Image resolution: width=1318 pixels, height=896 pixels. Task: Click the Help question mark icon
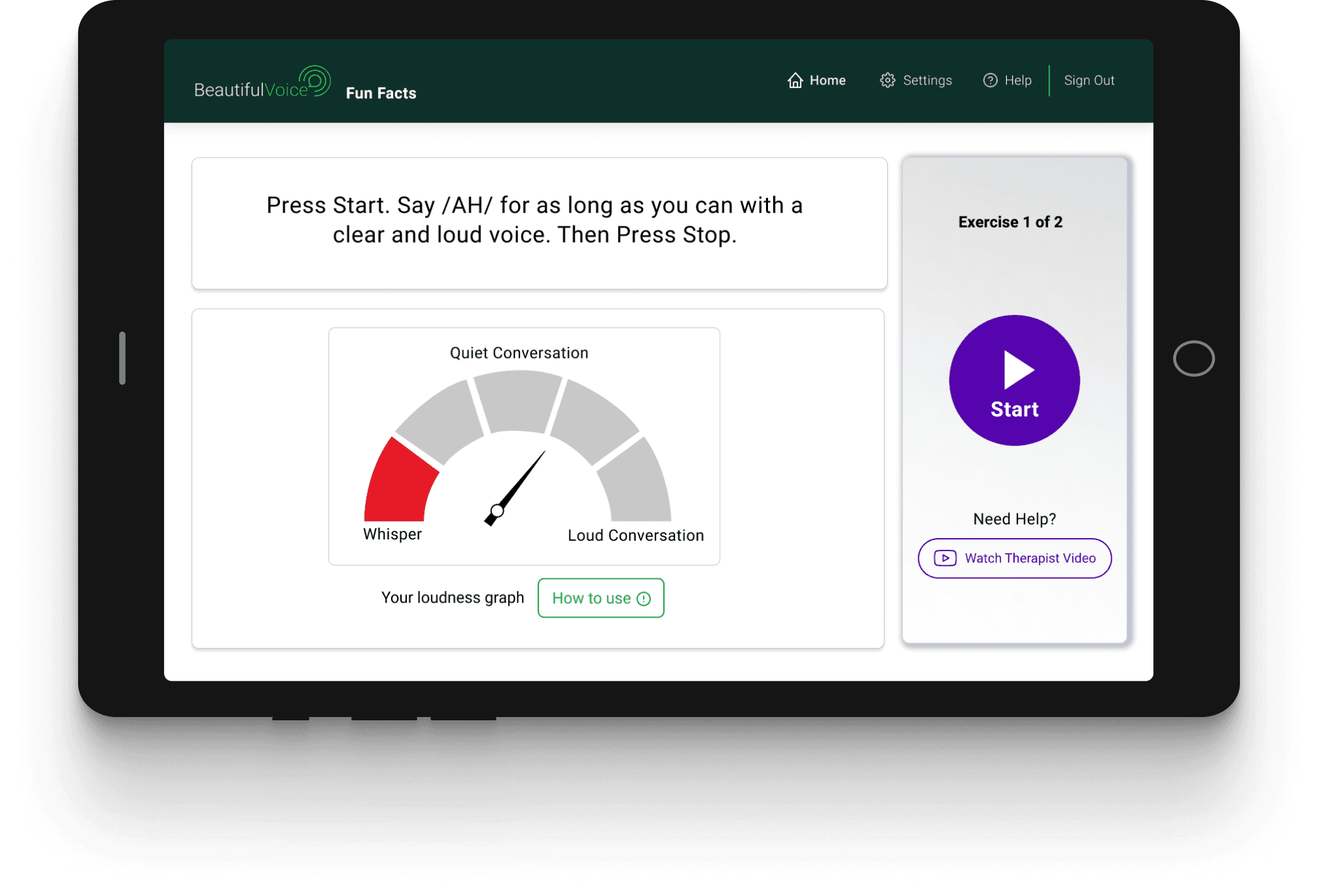coord(990,80)
